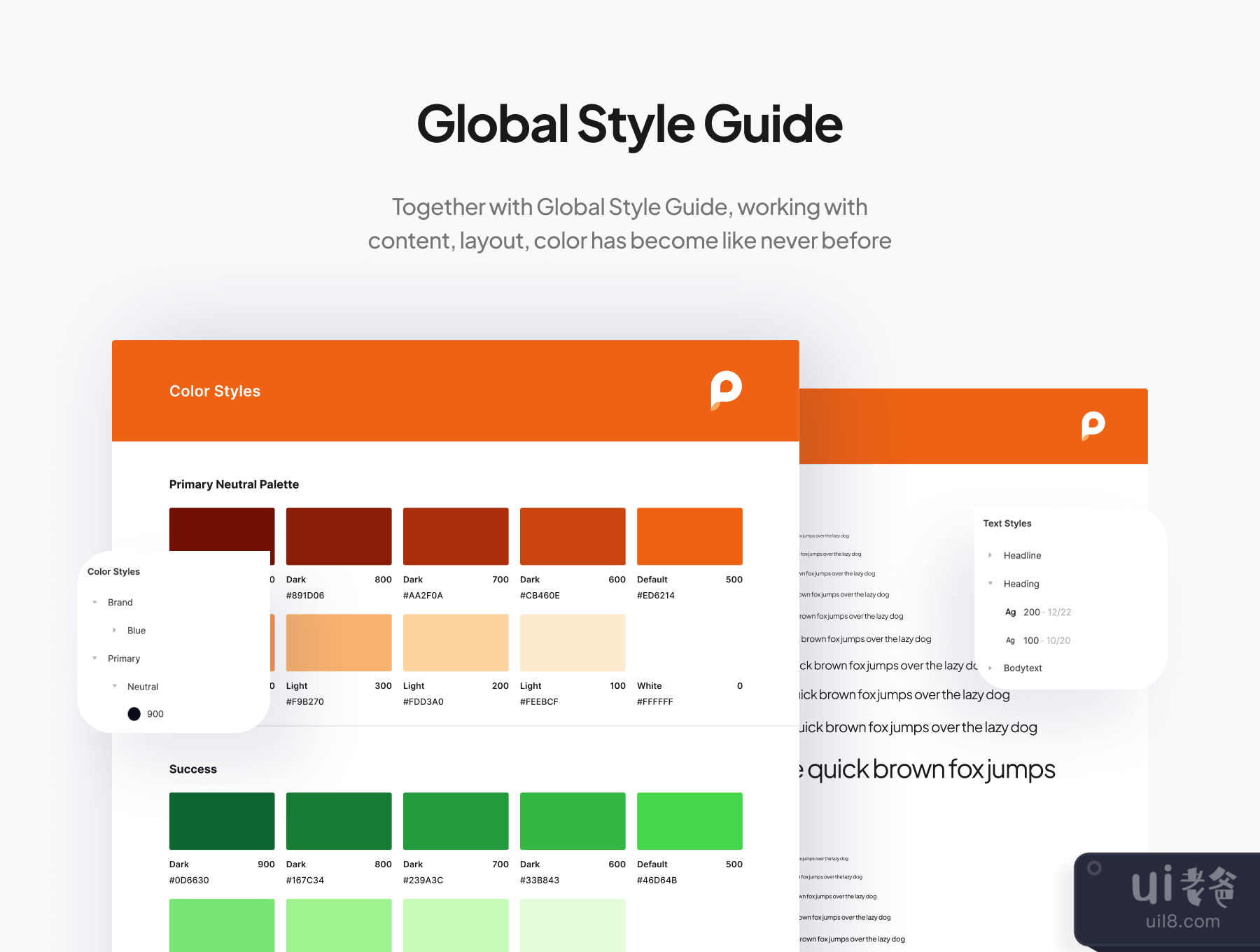The image size is (1260, 952).
Task: Collapse the Heading text styles group
Action: 990,584
